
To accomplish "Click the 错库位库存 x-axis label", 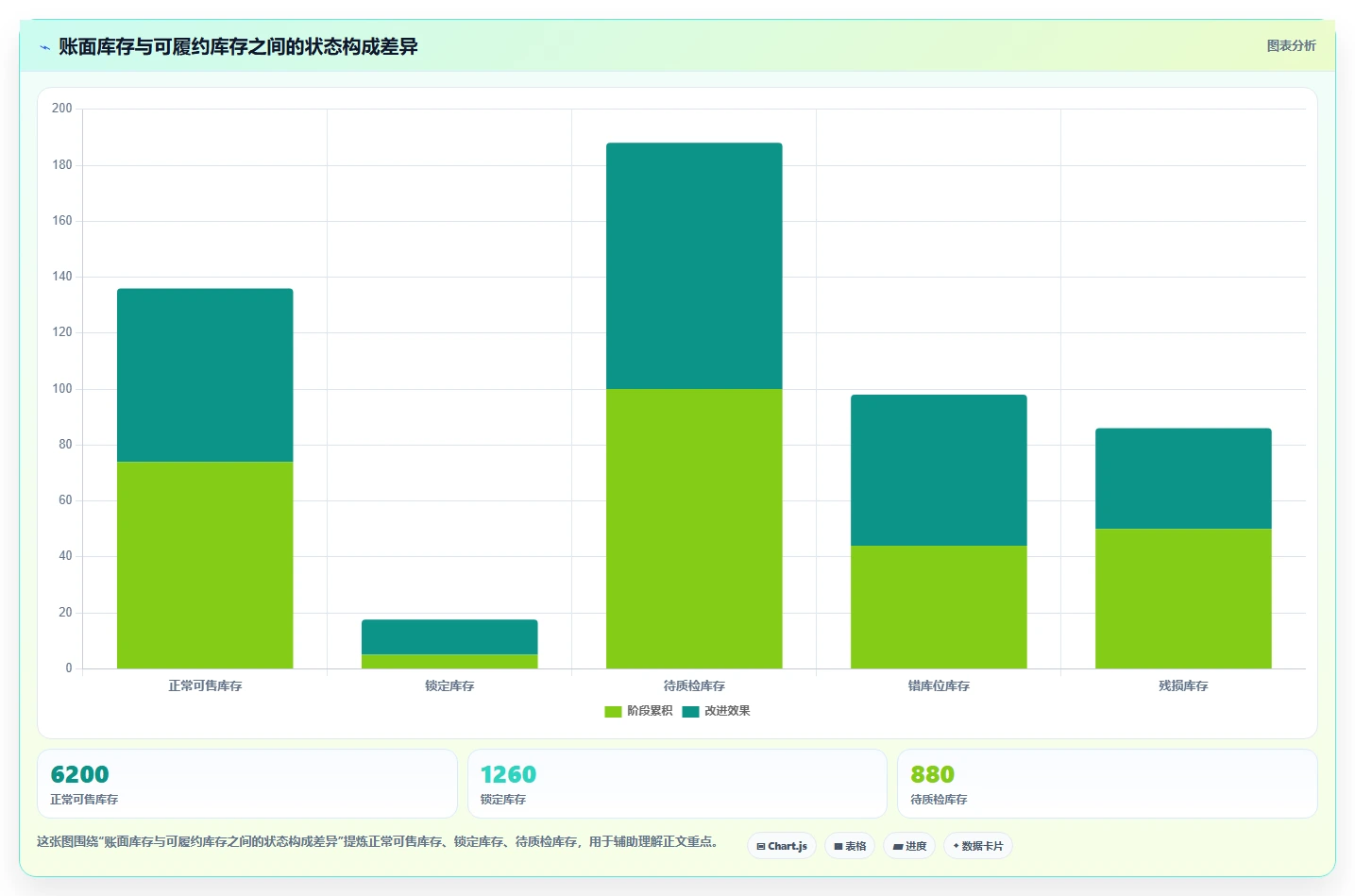I will click(939, 685).
